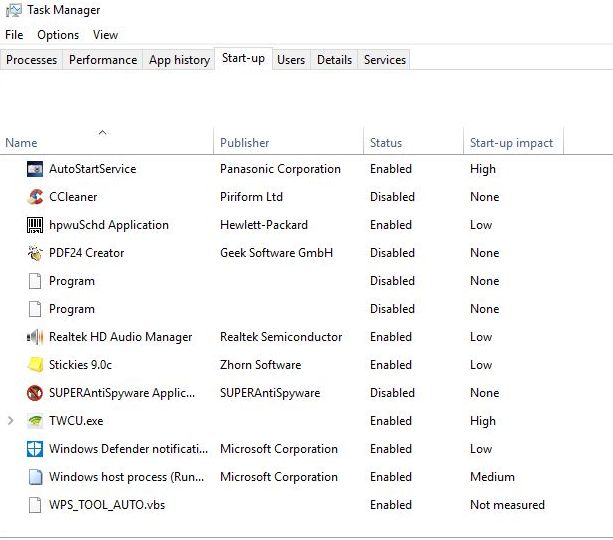Click the WPS_TOOL_AUTO.vbs file icon
The height and width of the screenshot is (540, 613).
tap(35, 505)
